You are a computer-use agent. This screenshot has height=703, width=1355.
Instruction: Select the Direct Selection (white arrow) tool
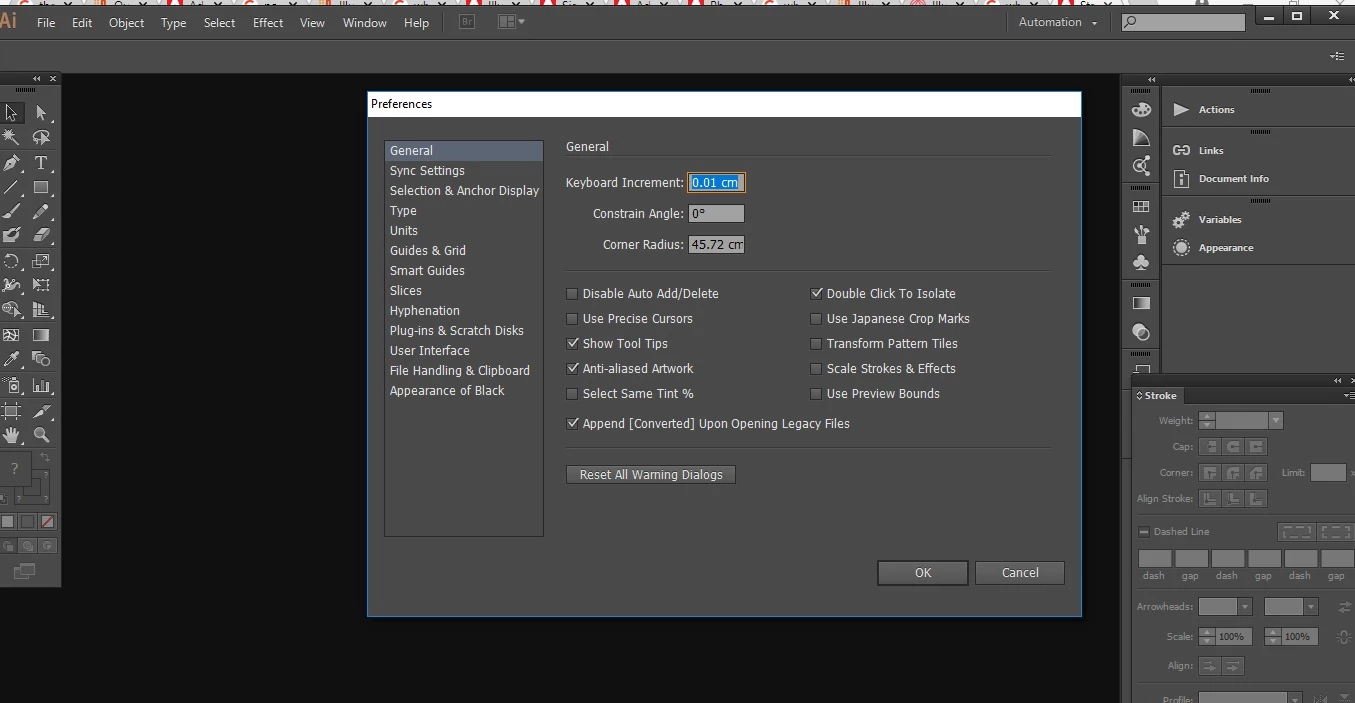(41, 113)
